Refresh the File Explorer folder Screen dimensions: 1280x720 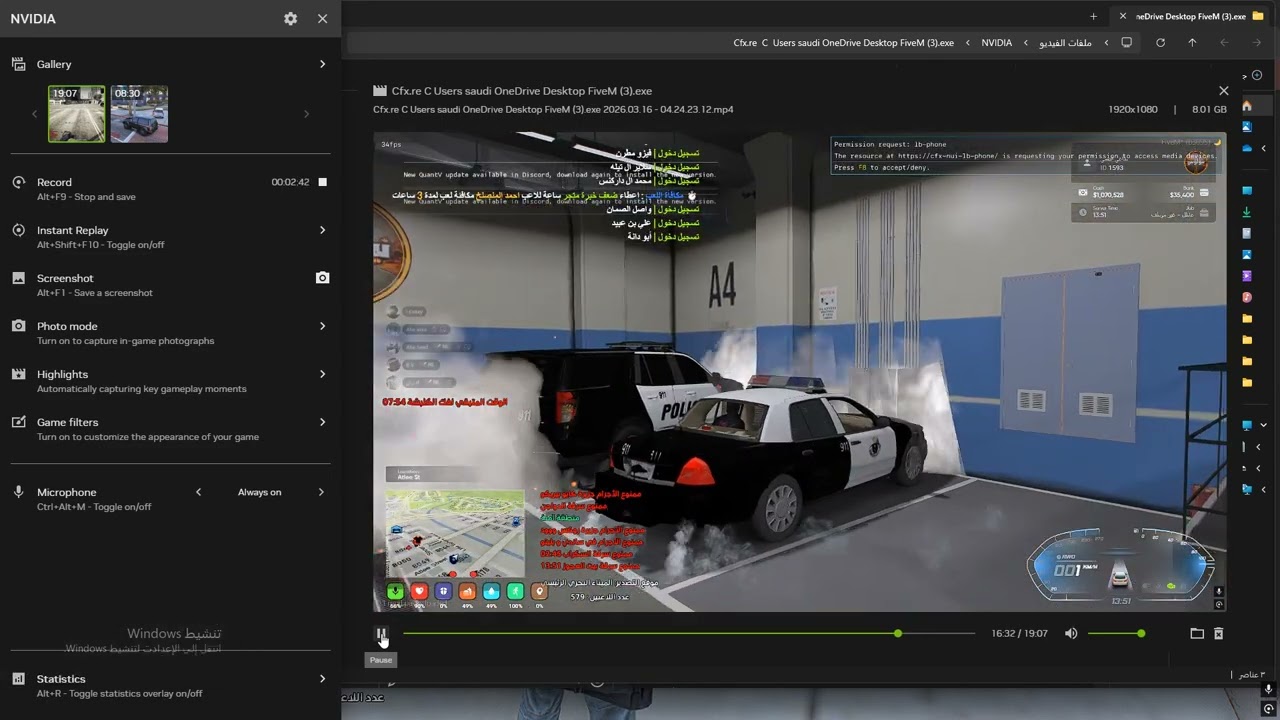1160,43
